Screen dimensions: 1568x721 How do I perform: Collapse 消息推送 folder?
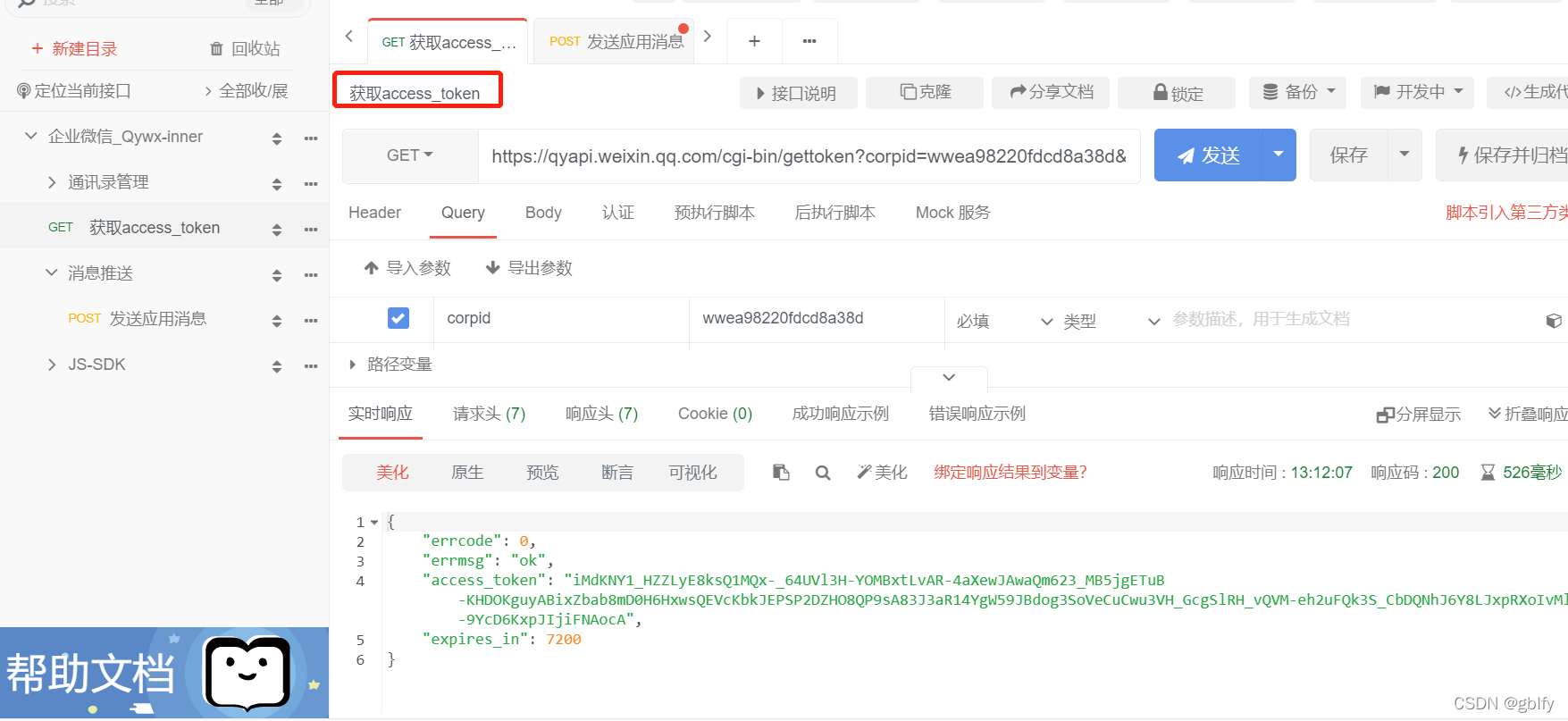point(52,272)
